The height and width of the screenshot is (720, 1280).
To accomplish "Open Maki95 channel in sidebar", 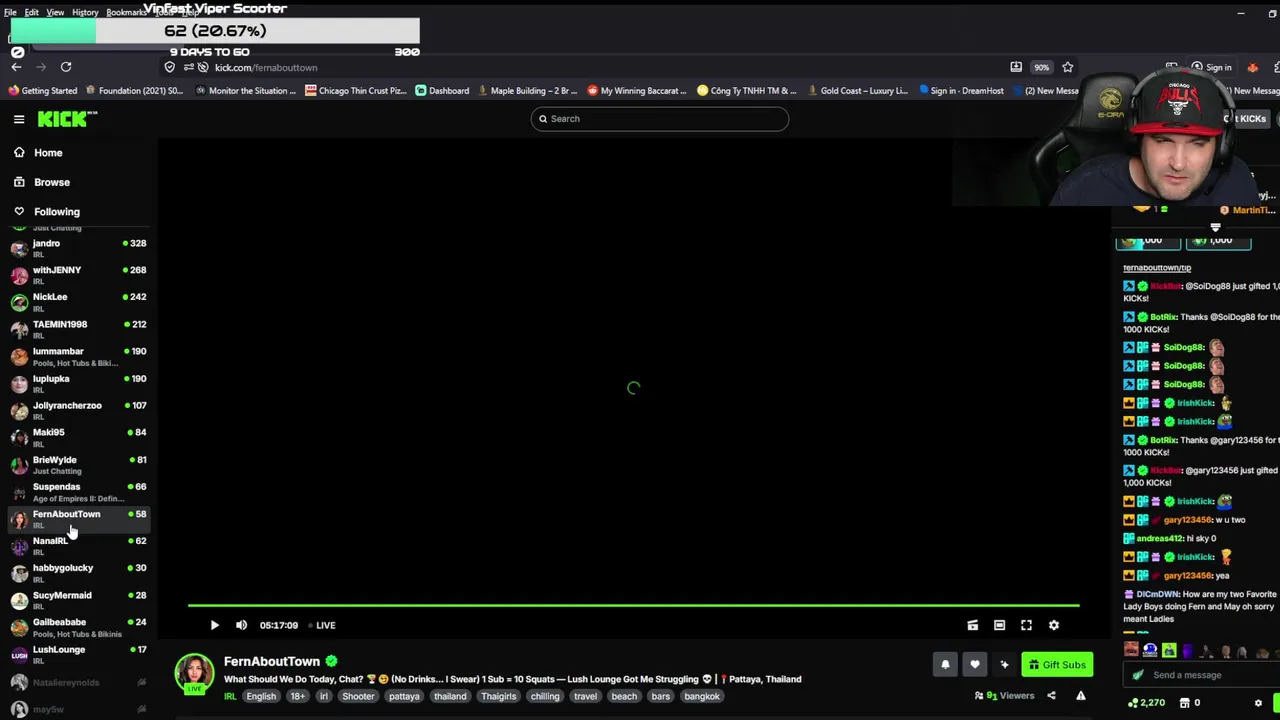I will [78, 437].
